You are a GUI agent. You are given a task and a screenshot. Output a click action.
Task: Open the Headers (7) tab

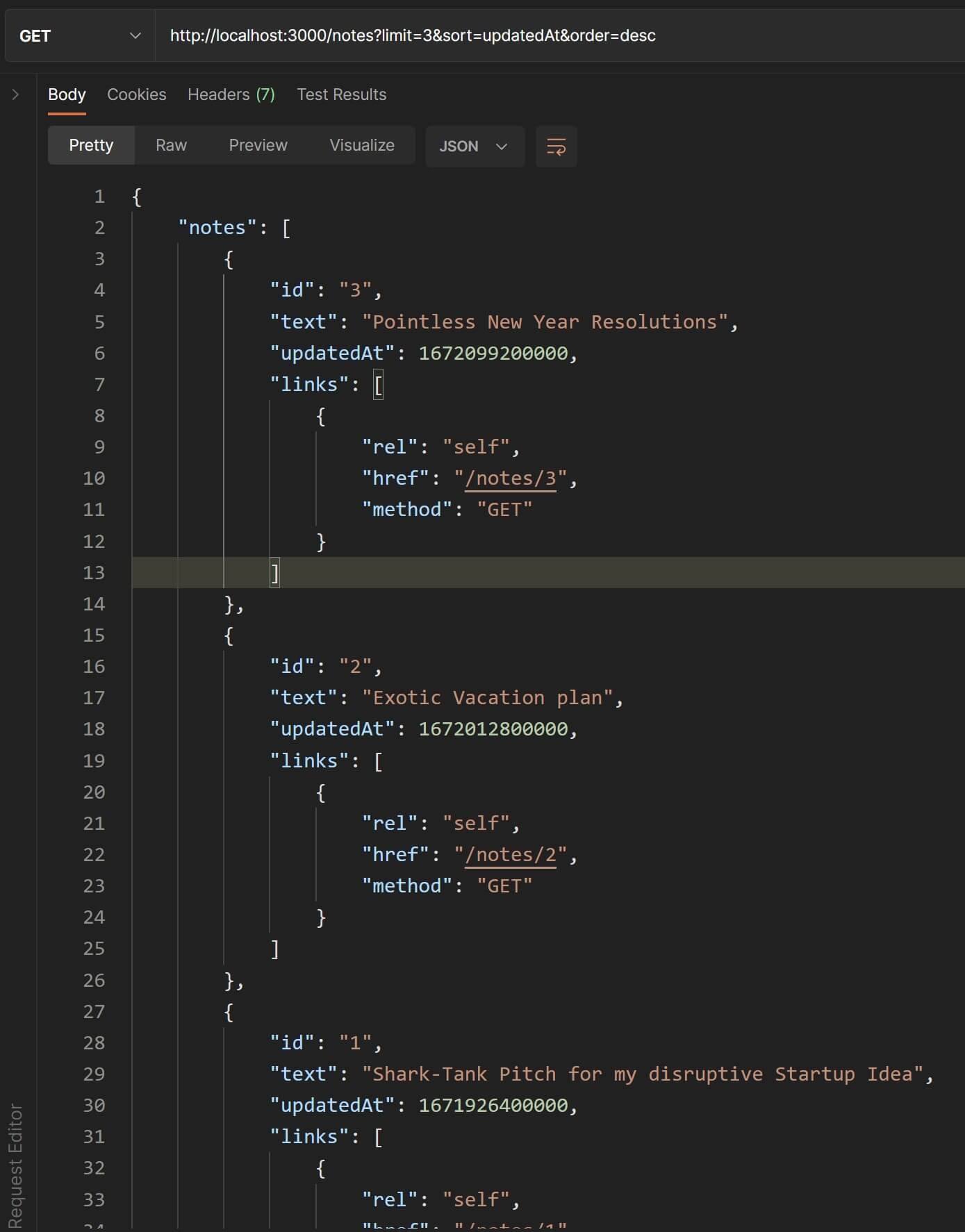[x=231, y=94]
